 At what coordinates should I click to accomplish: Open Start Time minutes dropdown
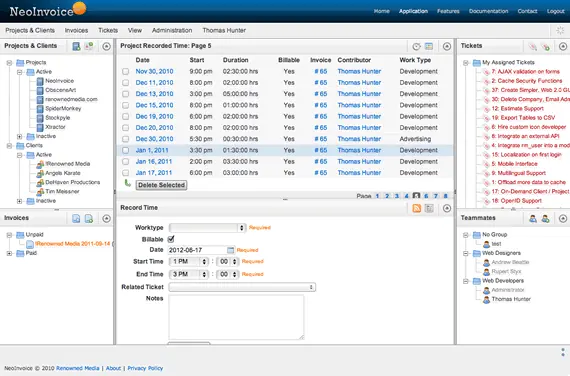pyautogui.click(x=228, y=261)
